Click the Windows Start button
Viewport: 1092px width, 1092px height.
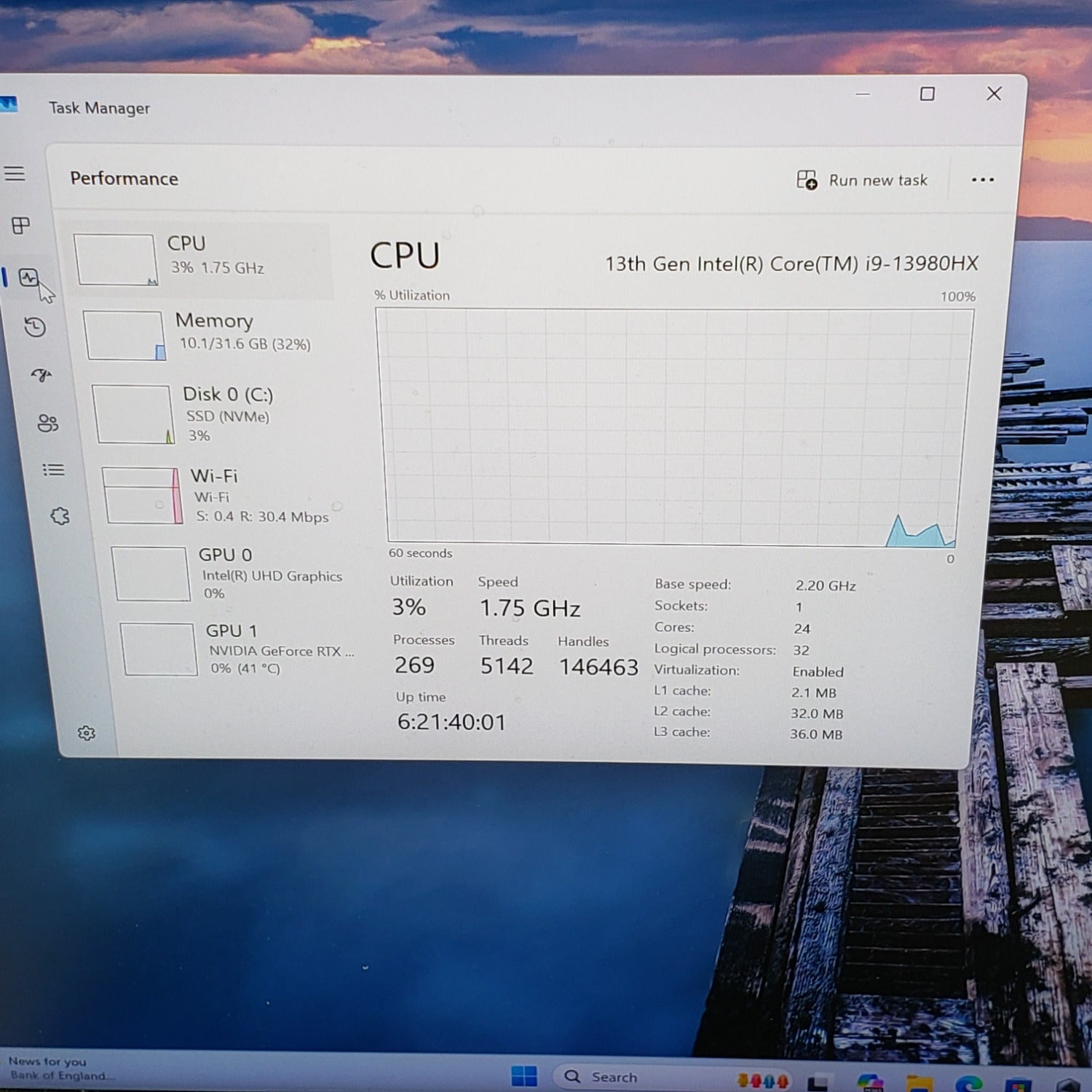coord(524,1076)
